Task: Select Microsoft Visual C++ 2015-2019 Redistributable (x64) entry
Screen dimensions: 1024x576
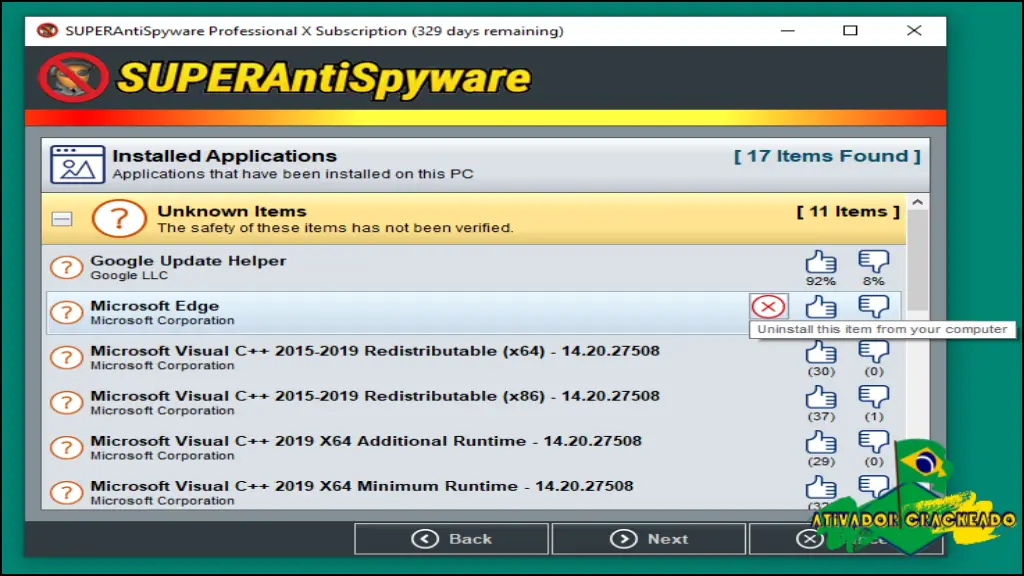Action: (473, 358)
